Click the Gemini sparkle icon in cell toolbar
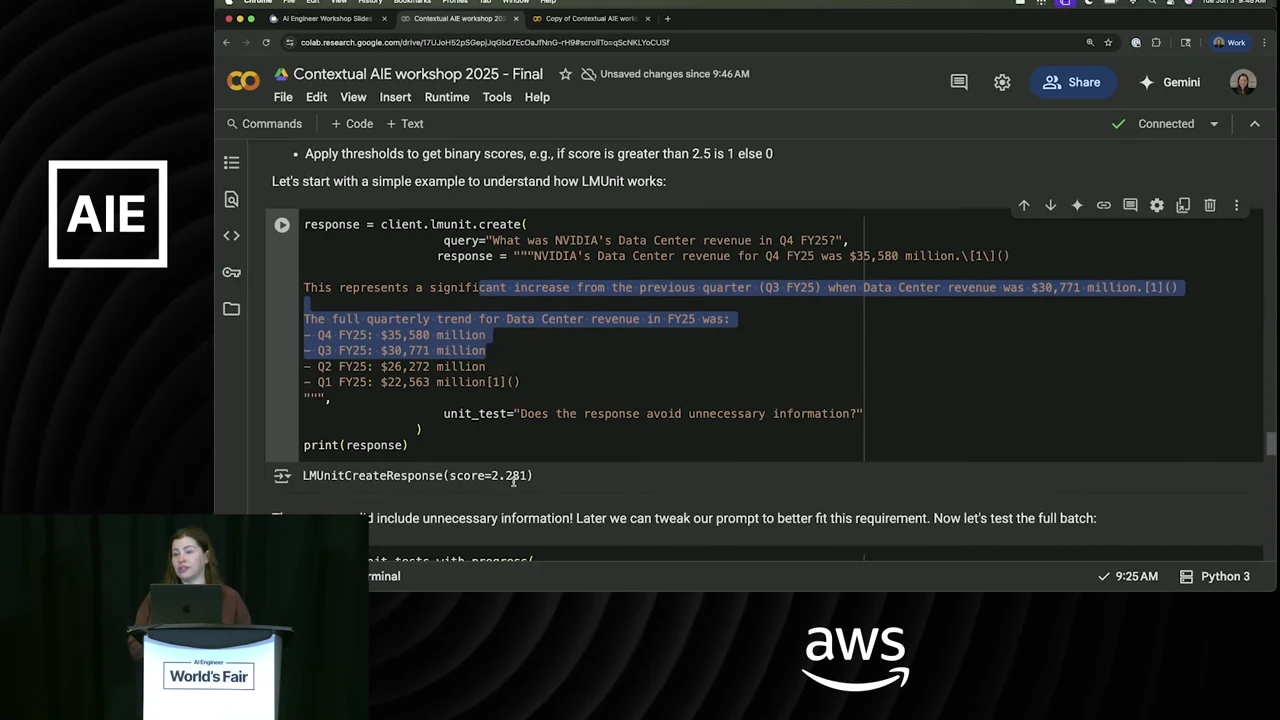The width and height of the screenshot is (1280, 720). coord(1077,205)
